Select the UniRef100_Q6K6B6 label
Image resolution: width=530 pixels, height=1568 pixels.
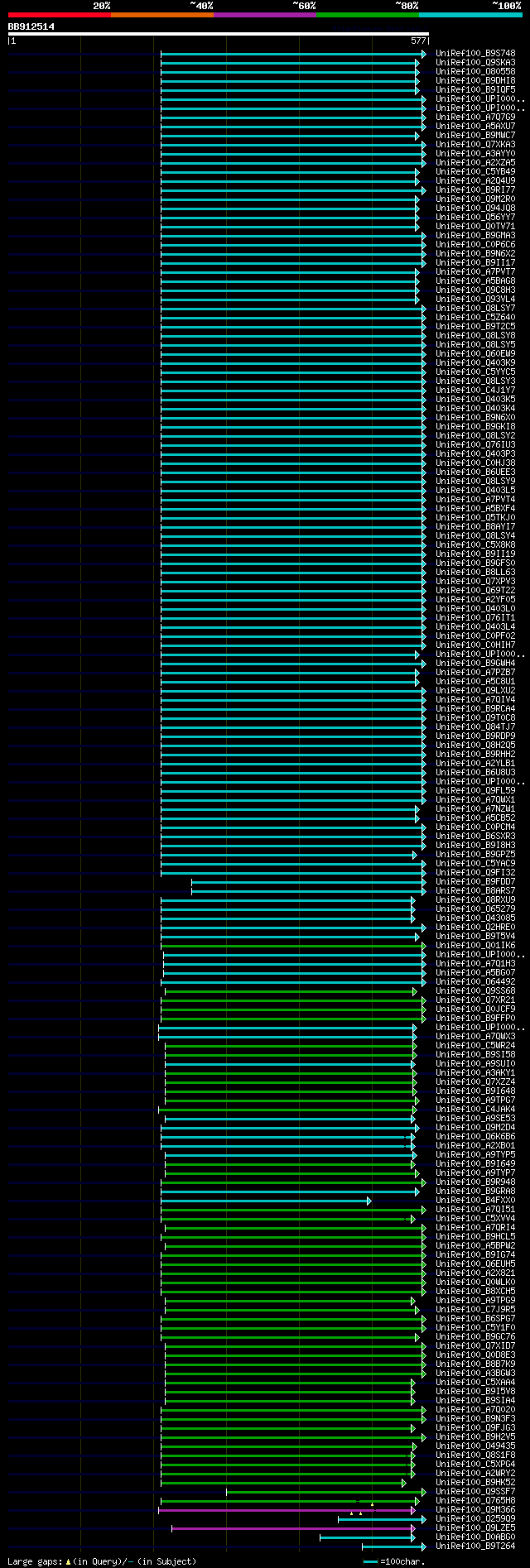[475, 1137]
